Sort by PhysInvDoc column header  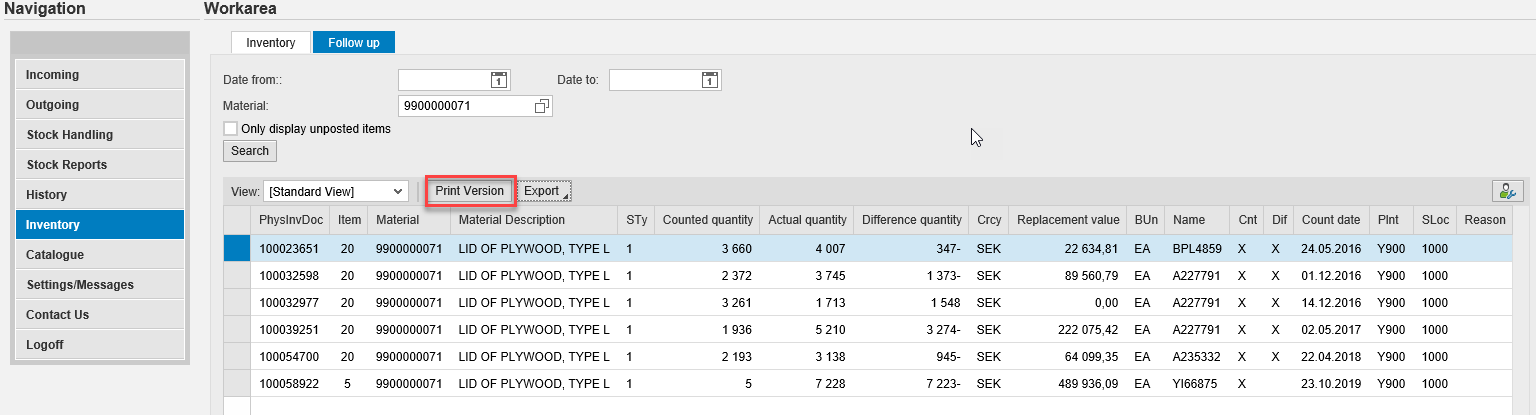click(x=290, y=220)
